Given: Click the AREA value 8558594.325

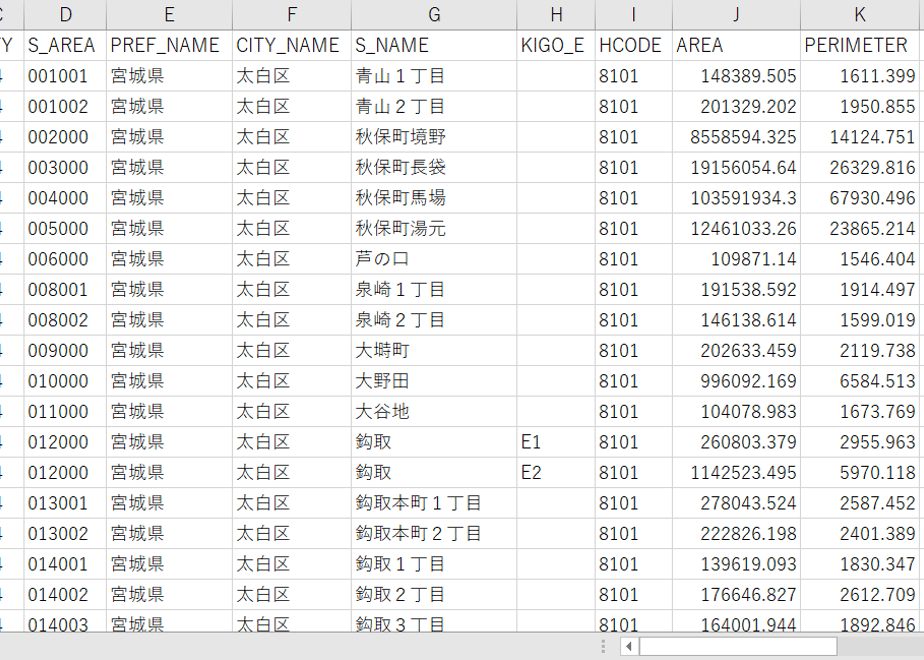Looking at the screenshot, I should (736, 137).
